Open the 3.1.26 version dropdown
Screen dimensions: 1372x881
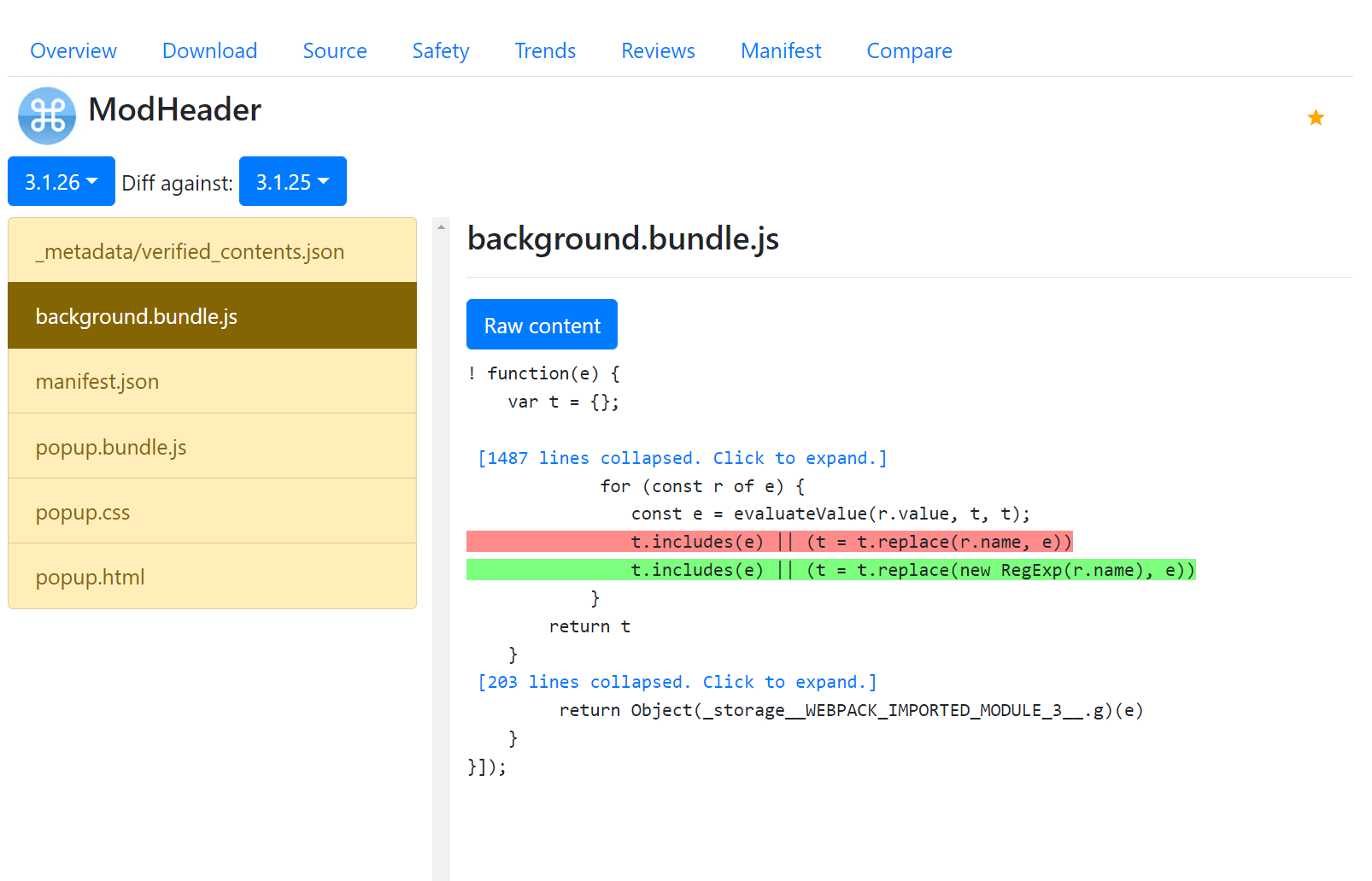62,181
